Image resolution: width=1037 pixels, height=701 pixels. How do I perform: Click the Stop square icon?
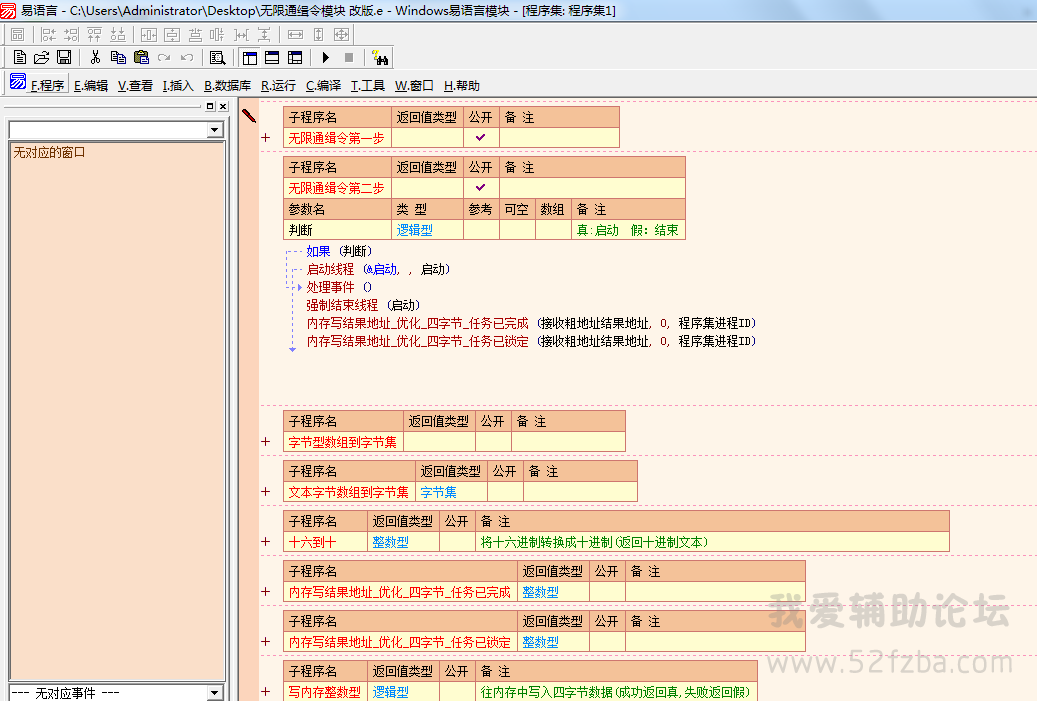coord(349,58)
